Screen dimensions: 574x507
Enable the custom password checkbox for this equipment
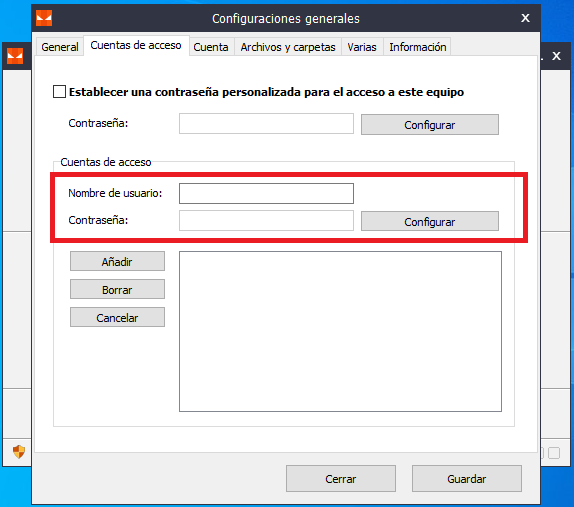[x=59, y=92]
